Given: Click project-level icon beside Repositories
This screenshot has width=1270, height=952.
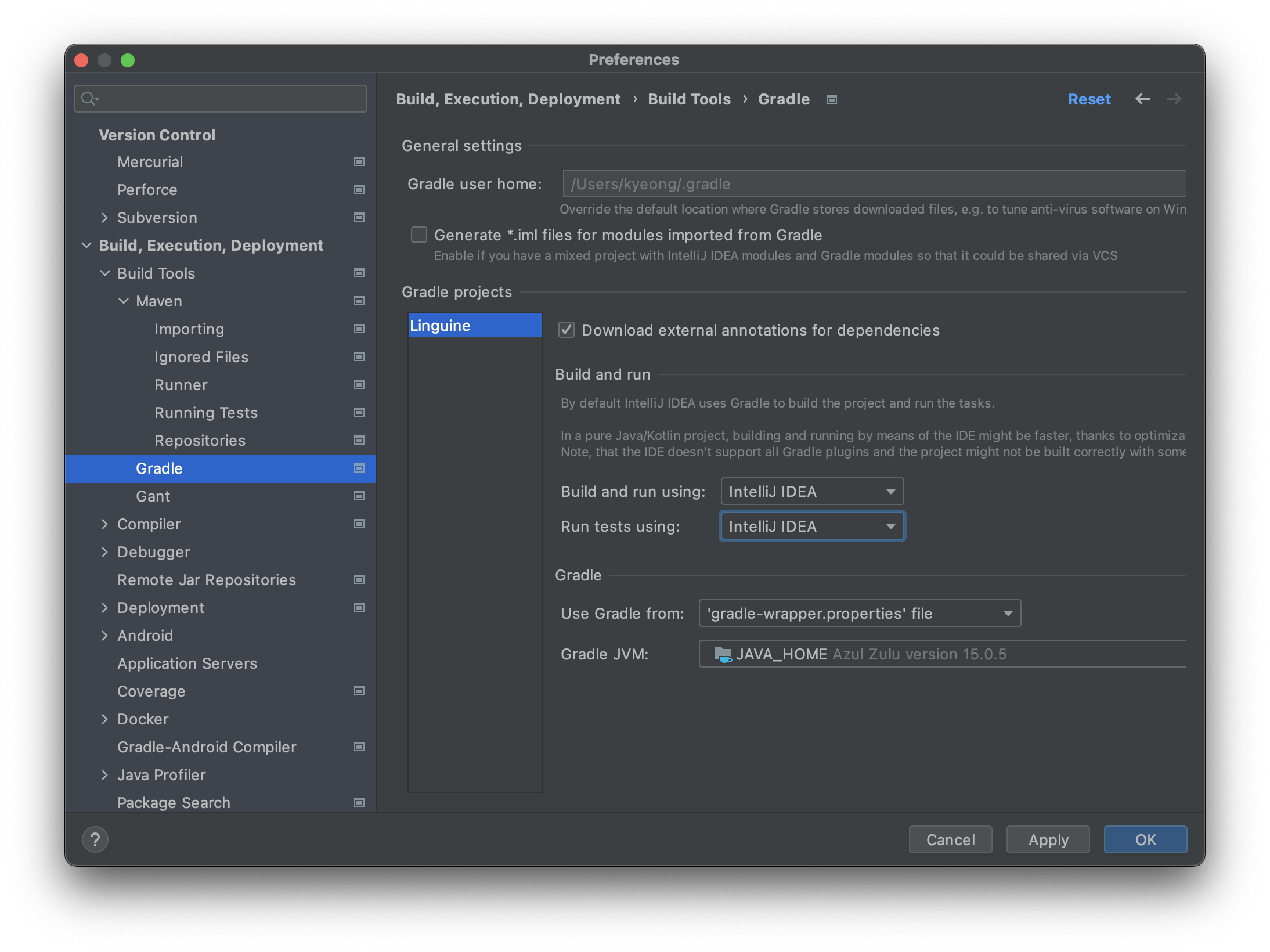Looking at the screenshot, I should coord(359,441).
